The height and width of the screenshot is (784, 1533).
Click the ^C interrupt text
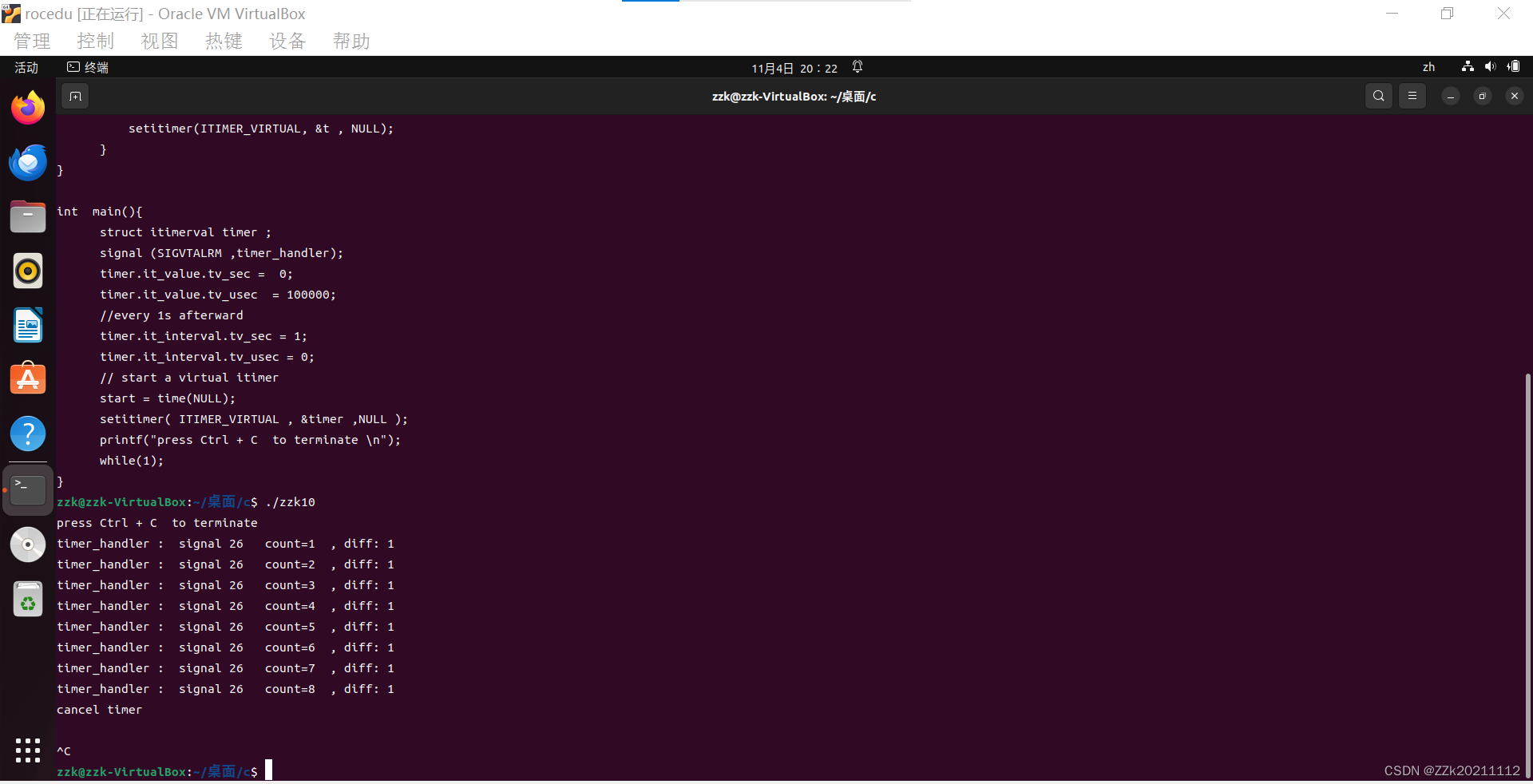click(64, 751)
